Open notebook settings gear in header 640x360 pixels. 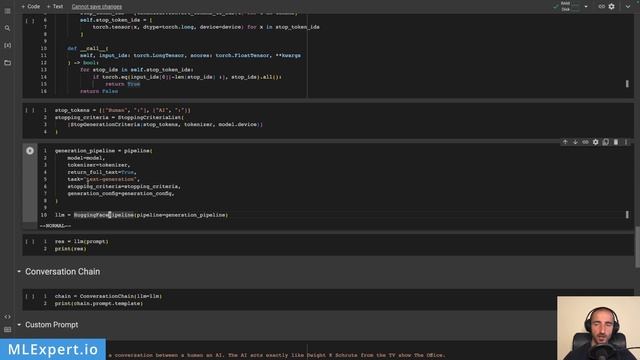(x=611, y=7)
